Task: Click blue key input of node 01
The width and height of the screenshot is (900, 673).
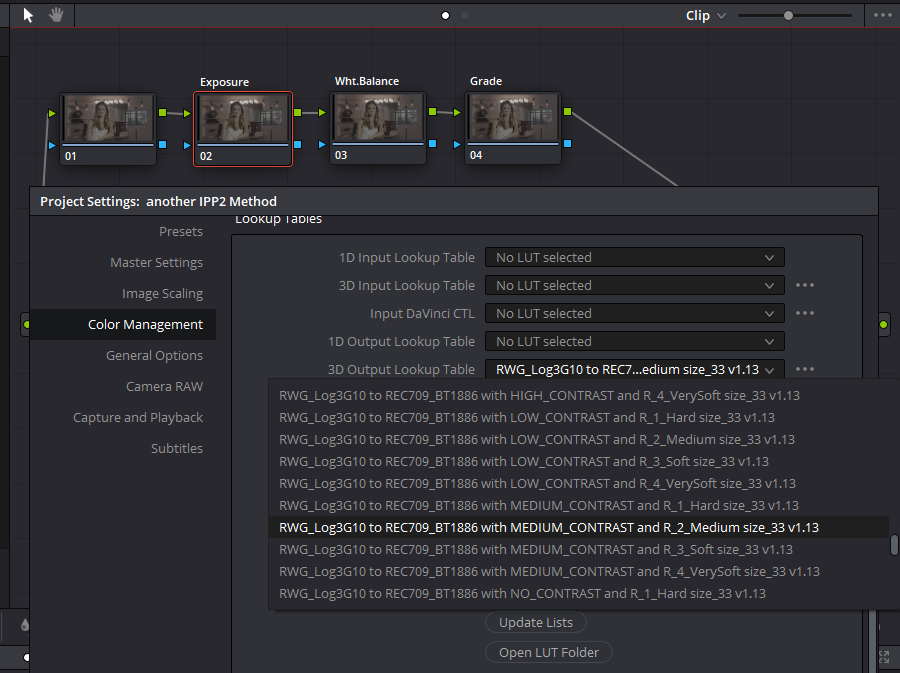Action: pyautogui.click(x=52, y=145)
